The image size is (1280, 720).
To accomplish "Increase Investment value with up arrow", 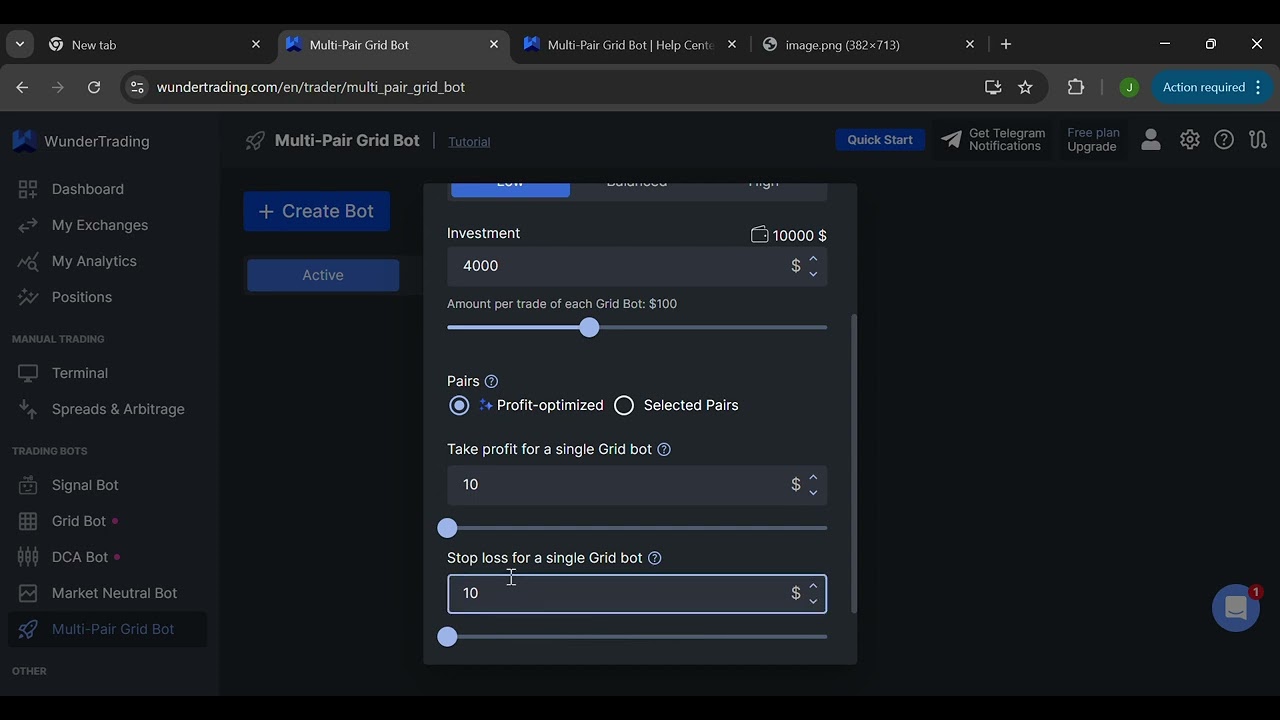I will 813,259.
